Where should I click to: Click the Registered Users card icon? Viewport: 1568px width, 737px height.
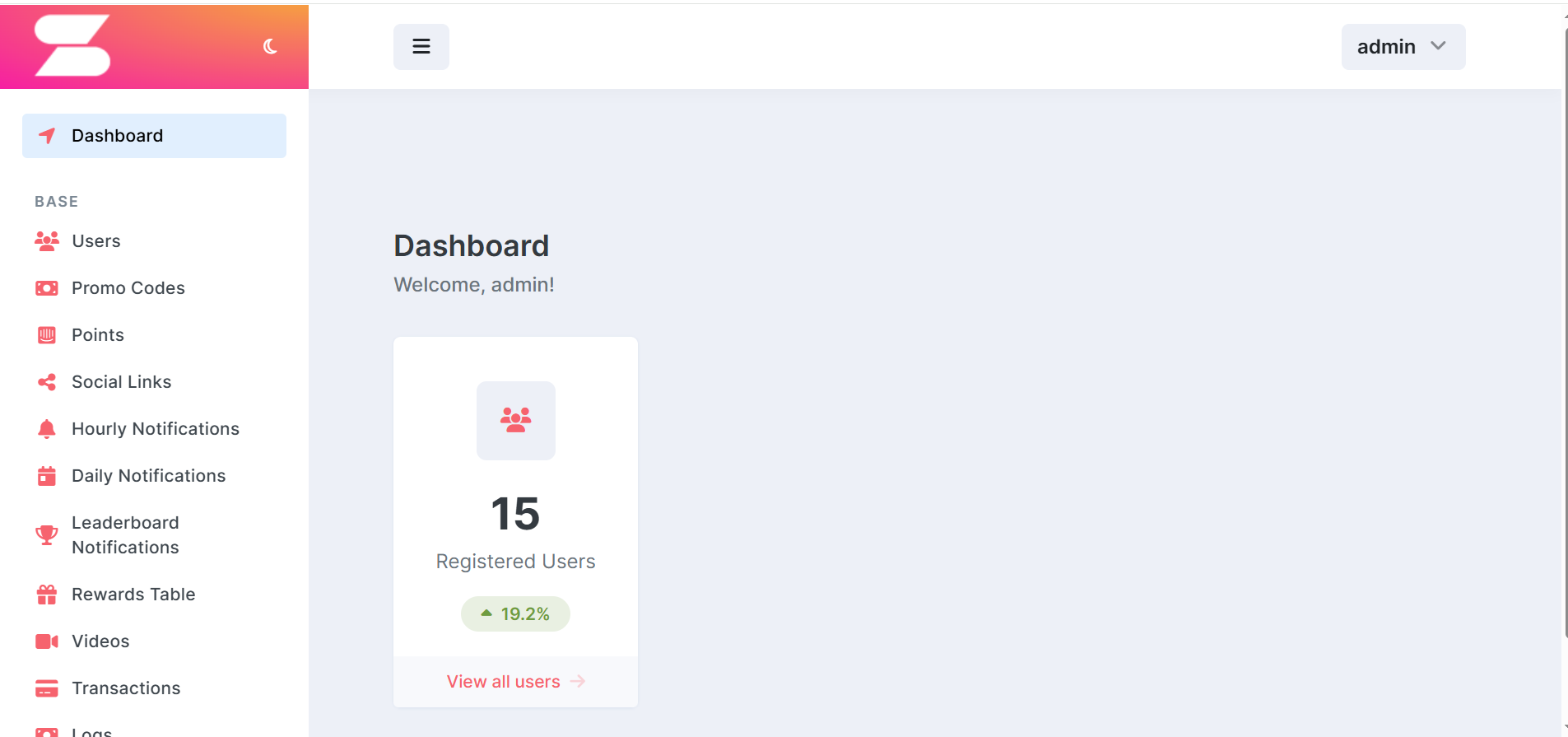[x=516, y=420]
